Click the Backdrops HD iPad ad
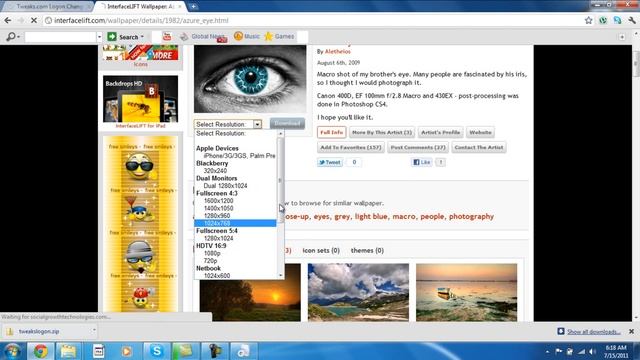640x360 pixels. [140, 99]
